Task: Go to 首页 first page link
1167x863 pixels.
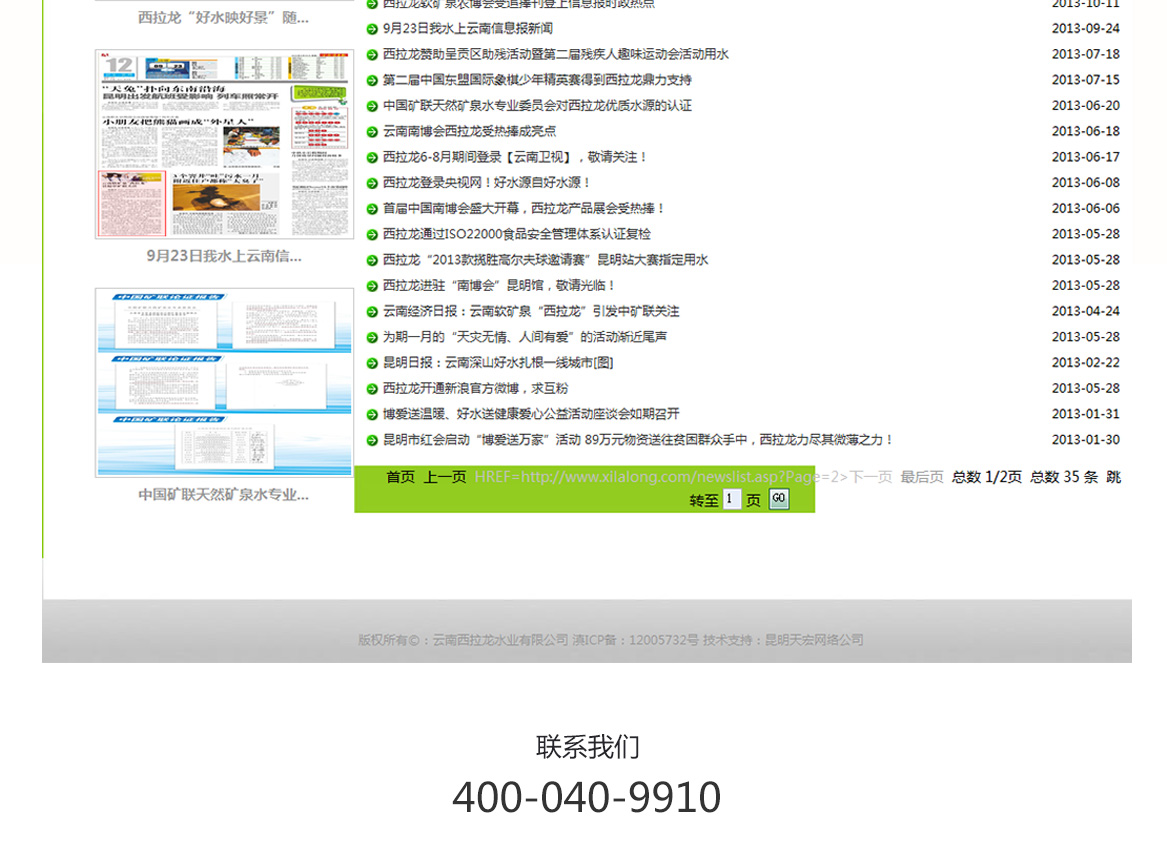Action: tap(400, 477)
